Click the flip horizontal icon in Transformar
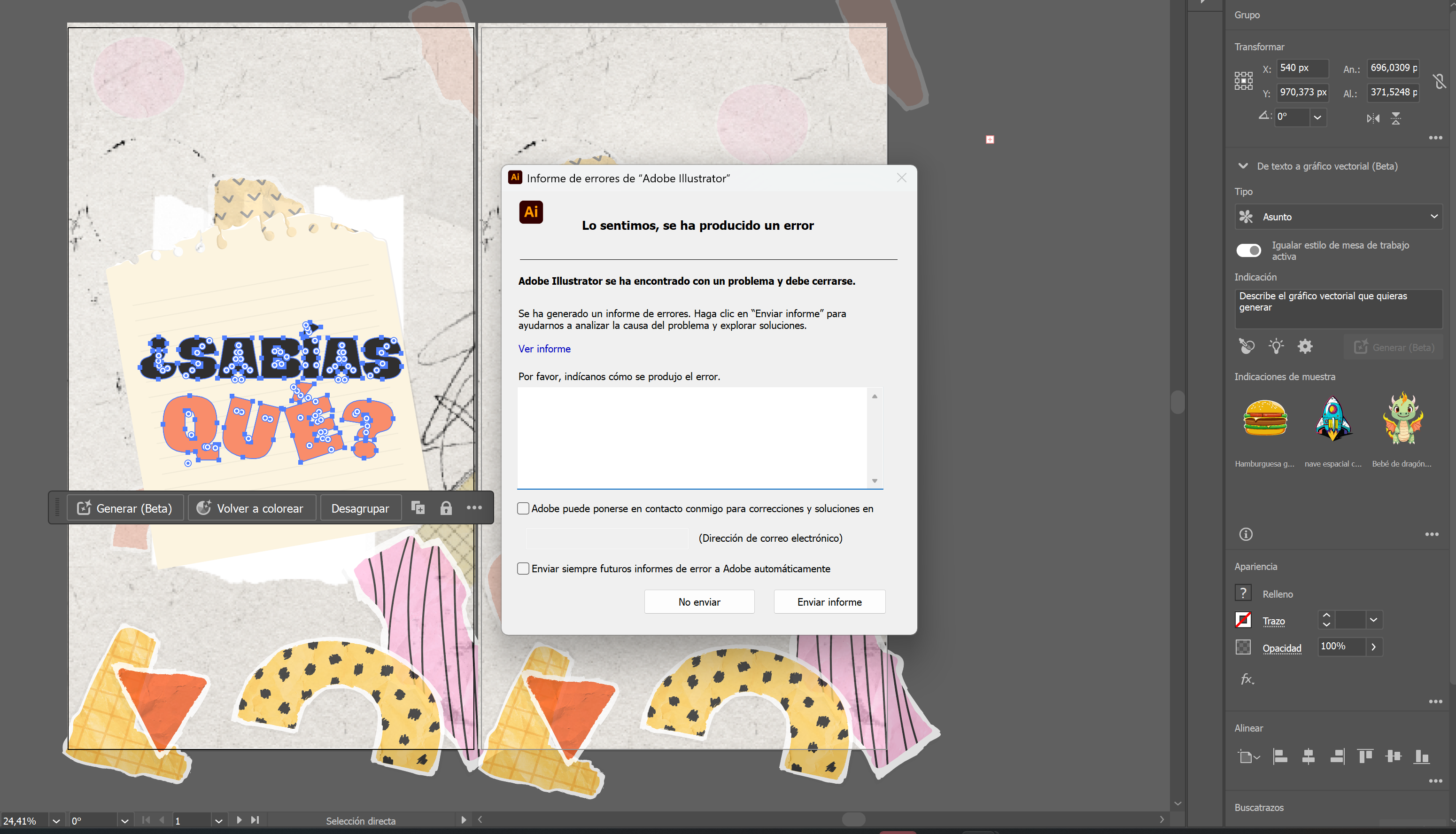The image size is (1456, 834). tap(1372, 118)
